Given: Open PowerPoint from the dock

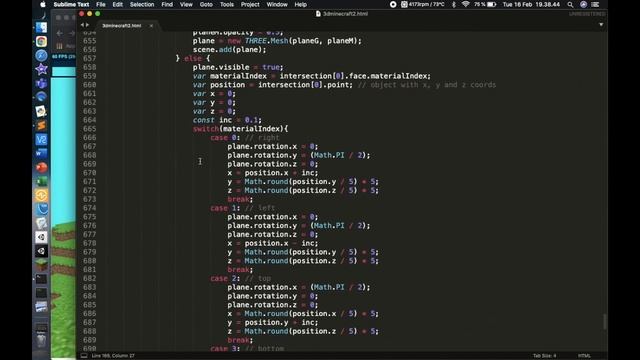Looking at the screenshot, I should click(41, 167).
